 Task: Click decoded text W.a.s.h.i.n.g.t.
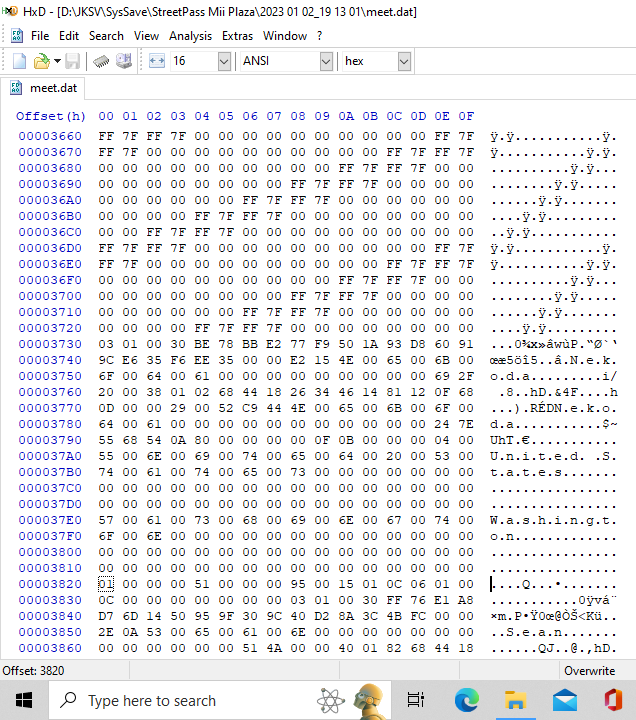553,520
